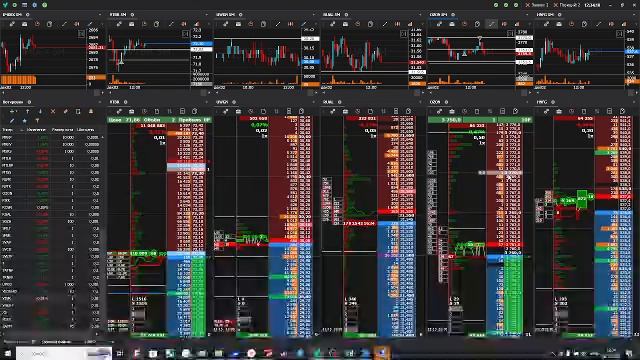
Task: Sort watchlist by Изменение column
Action: click(x=36, y=130)
